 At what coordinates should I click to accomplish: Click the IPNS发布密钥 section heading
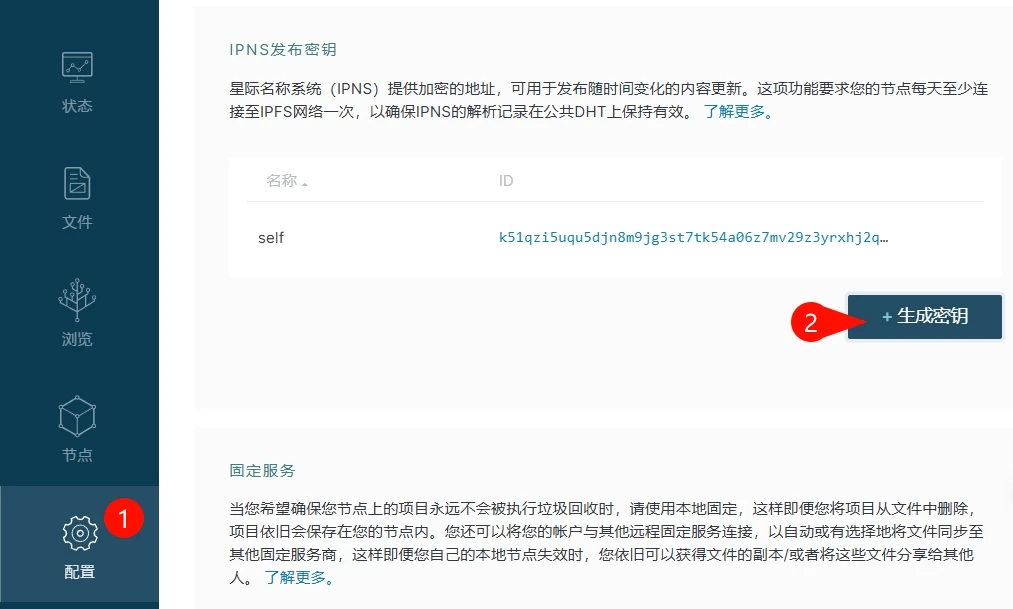click(282, 50)
